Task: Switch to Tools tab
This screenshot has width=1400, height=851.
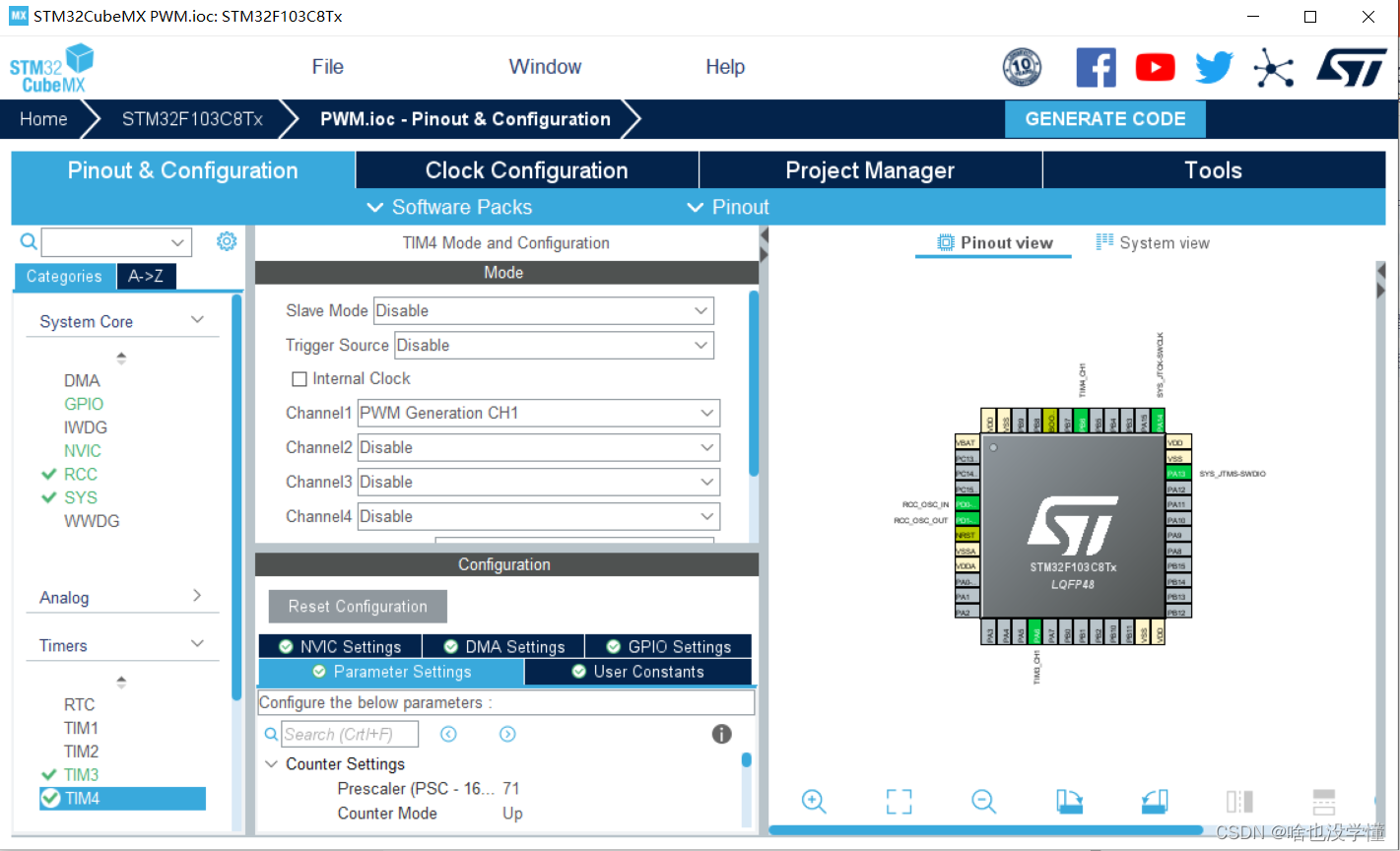Action: [1214, 170]
